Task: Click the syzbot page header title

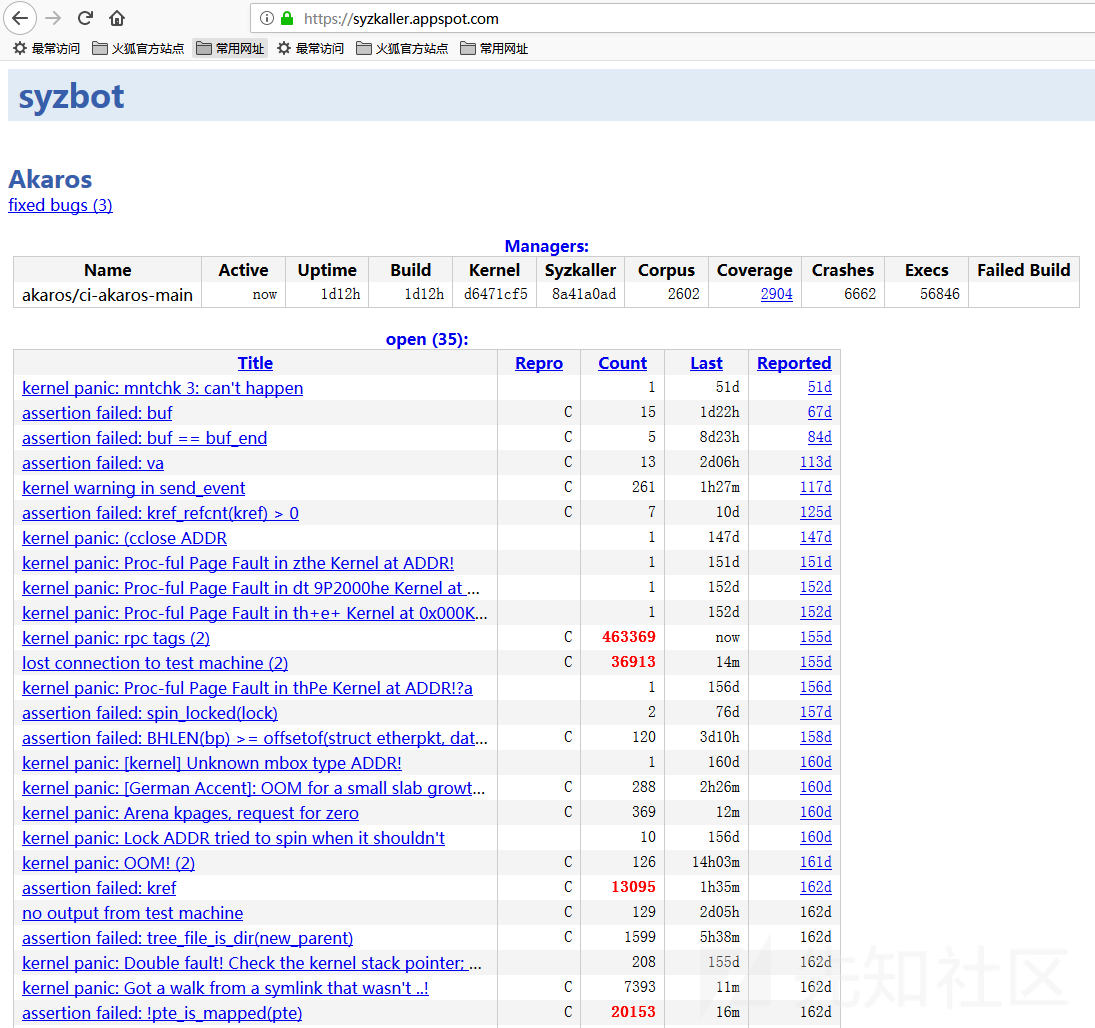Action: 71,96
